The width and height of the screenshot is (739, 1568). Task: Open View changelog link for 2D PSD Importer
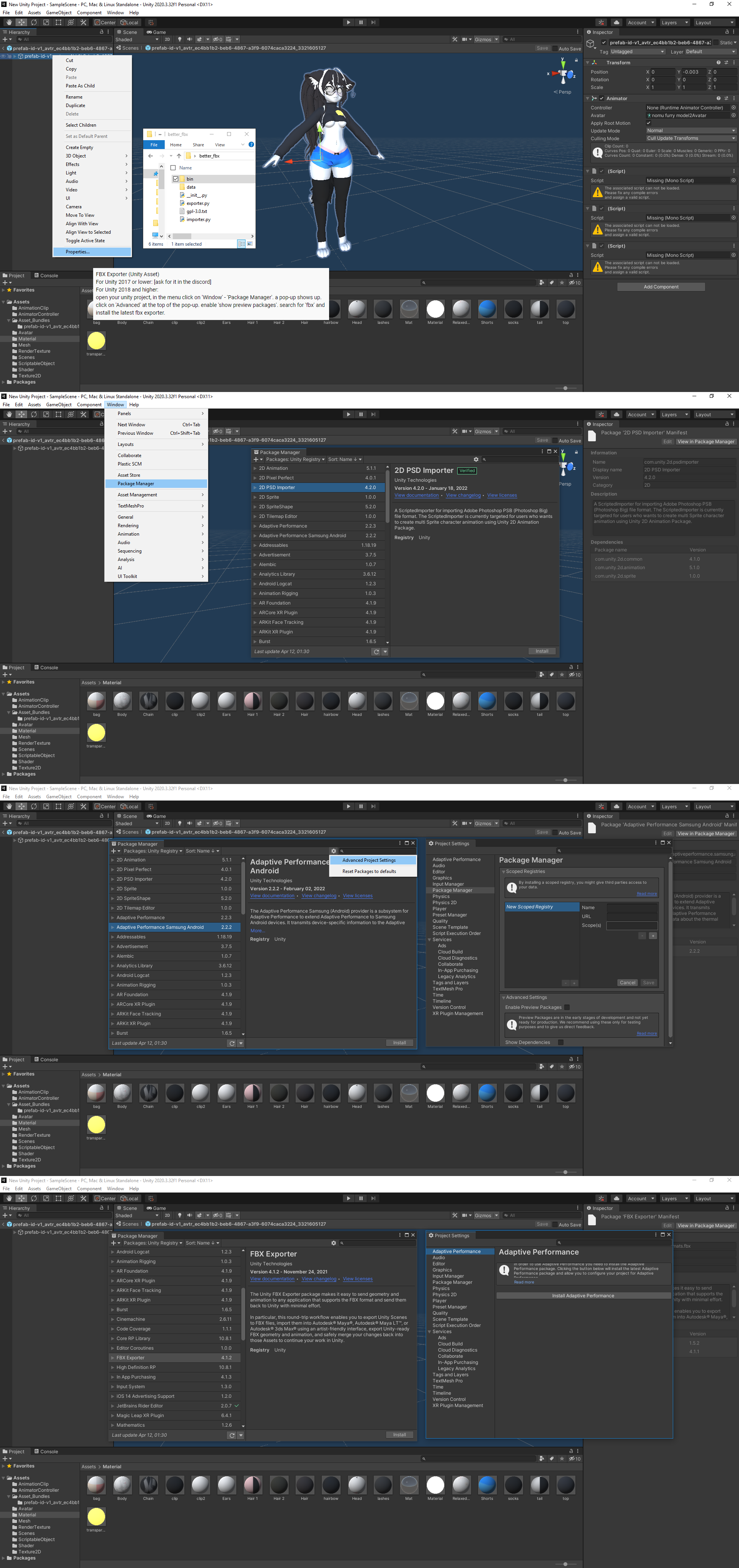click(x=463, y=495)
